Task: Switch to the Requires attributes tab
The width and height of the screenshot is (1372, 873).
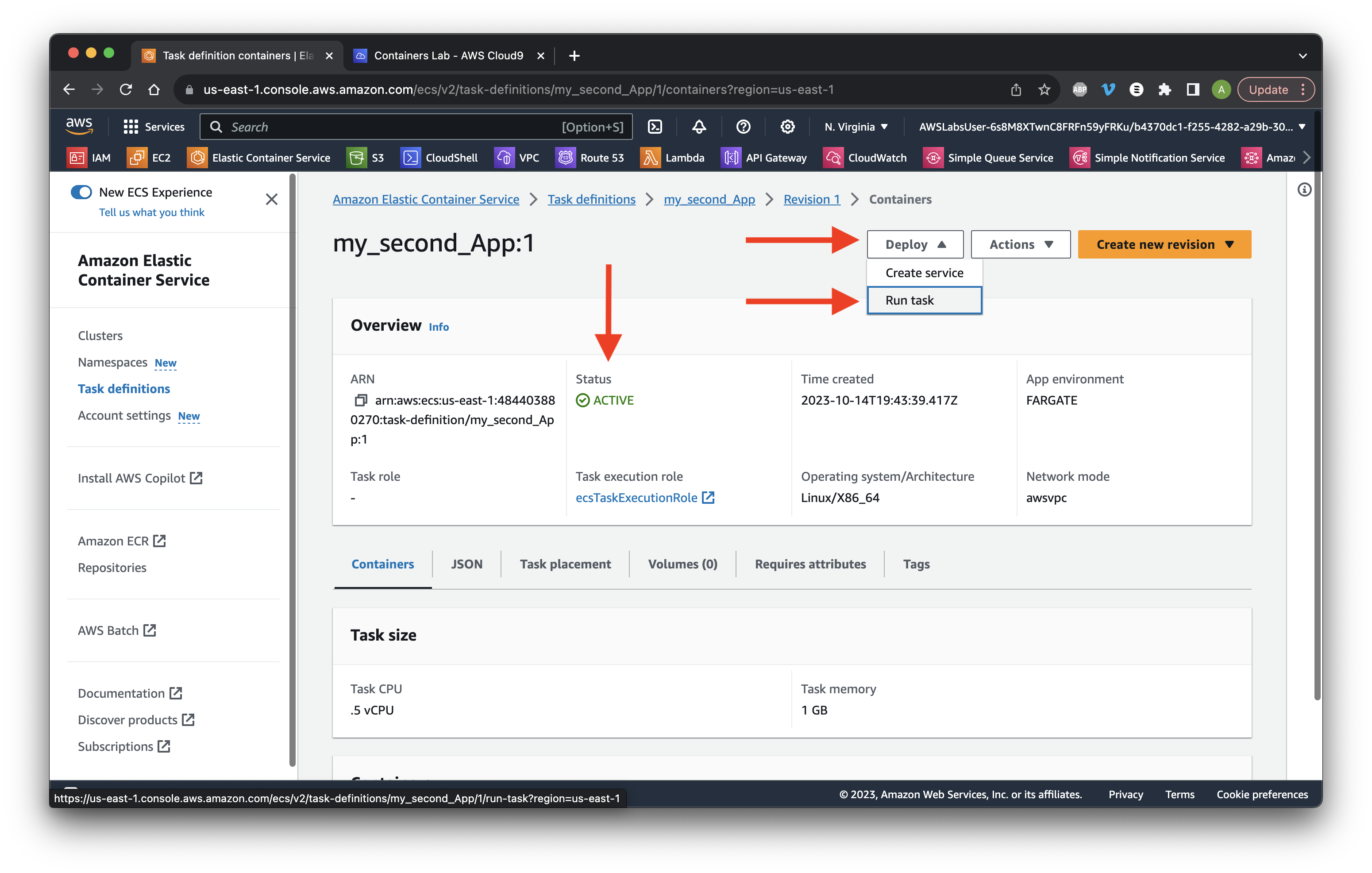Action: [x=810, y=564]
